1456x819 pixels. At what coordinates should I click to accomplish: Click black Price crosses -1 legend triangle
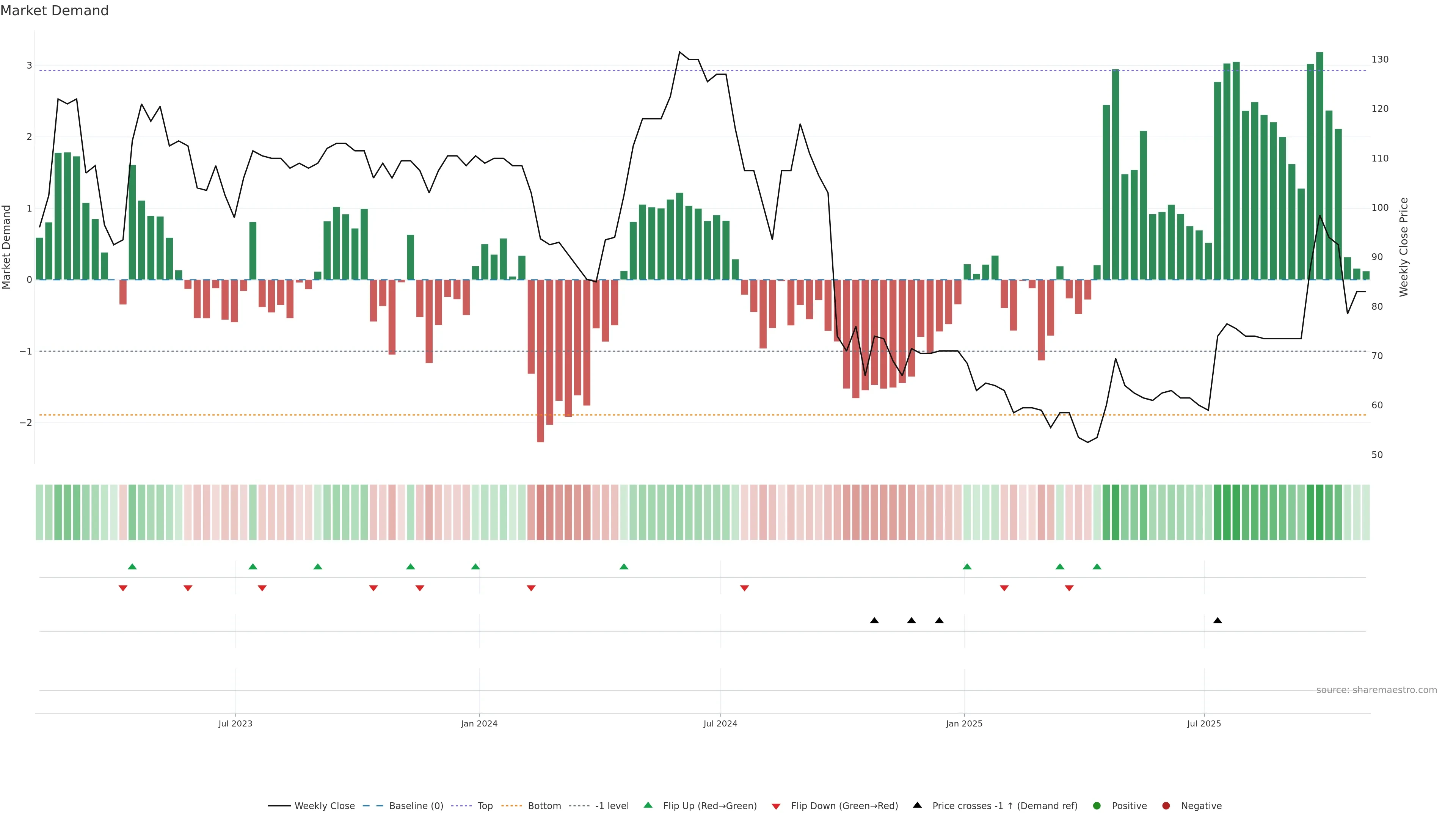tap(917, 805)
